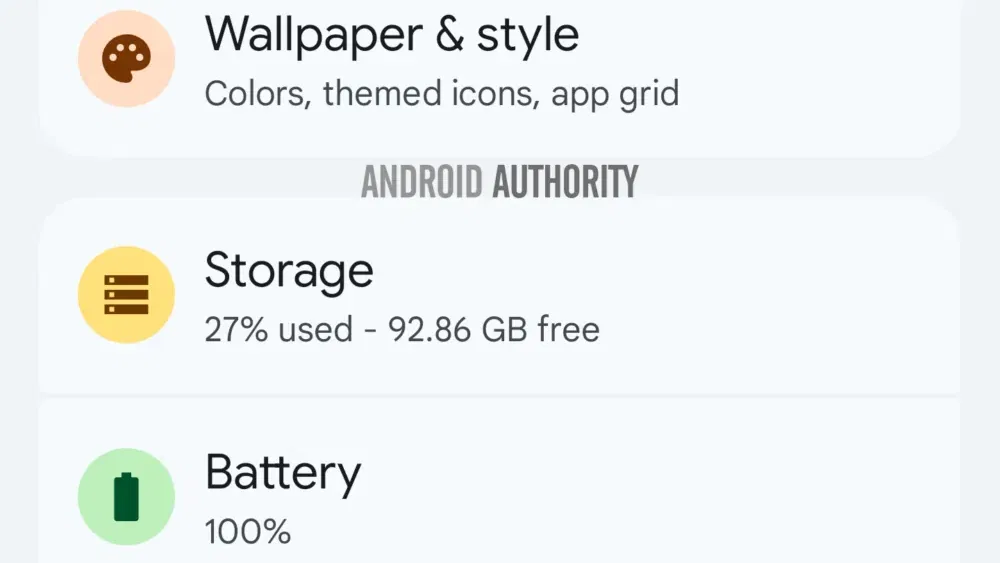The height and width of the screenshot is (563, 1000).
Task: Click the Android Authority watermark
Action: (x=499, y=182)
